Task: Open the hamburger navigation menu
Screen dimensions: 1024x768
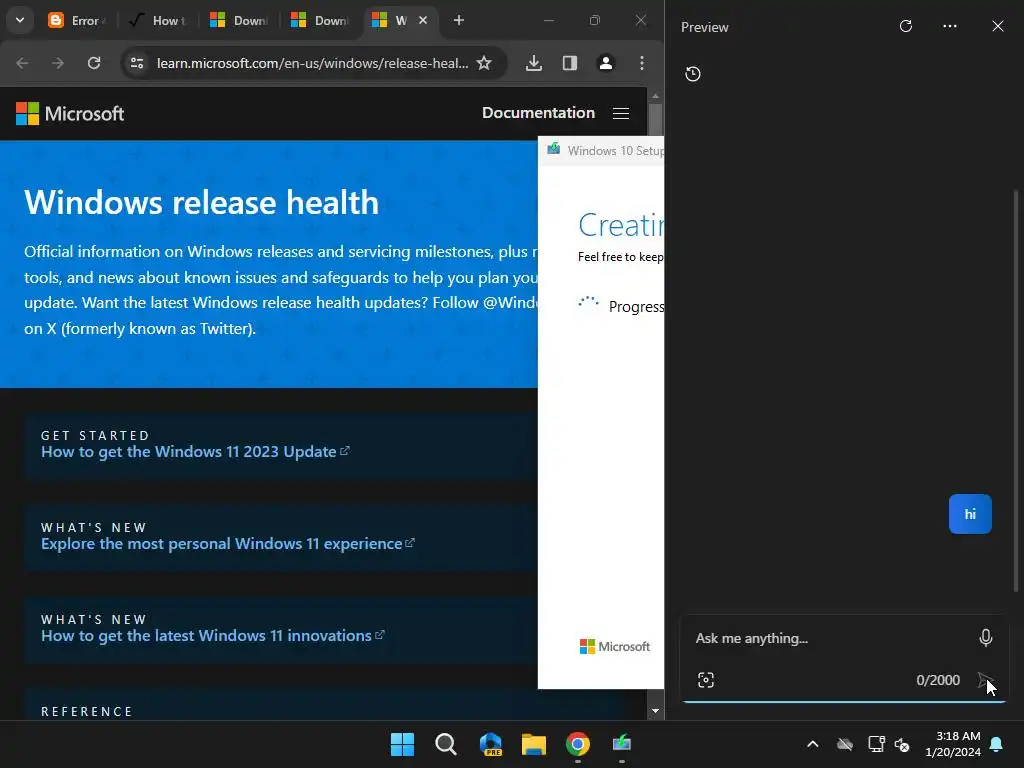Action: [x=621, y=113]
